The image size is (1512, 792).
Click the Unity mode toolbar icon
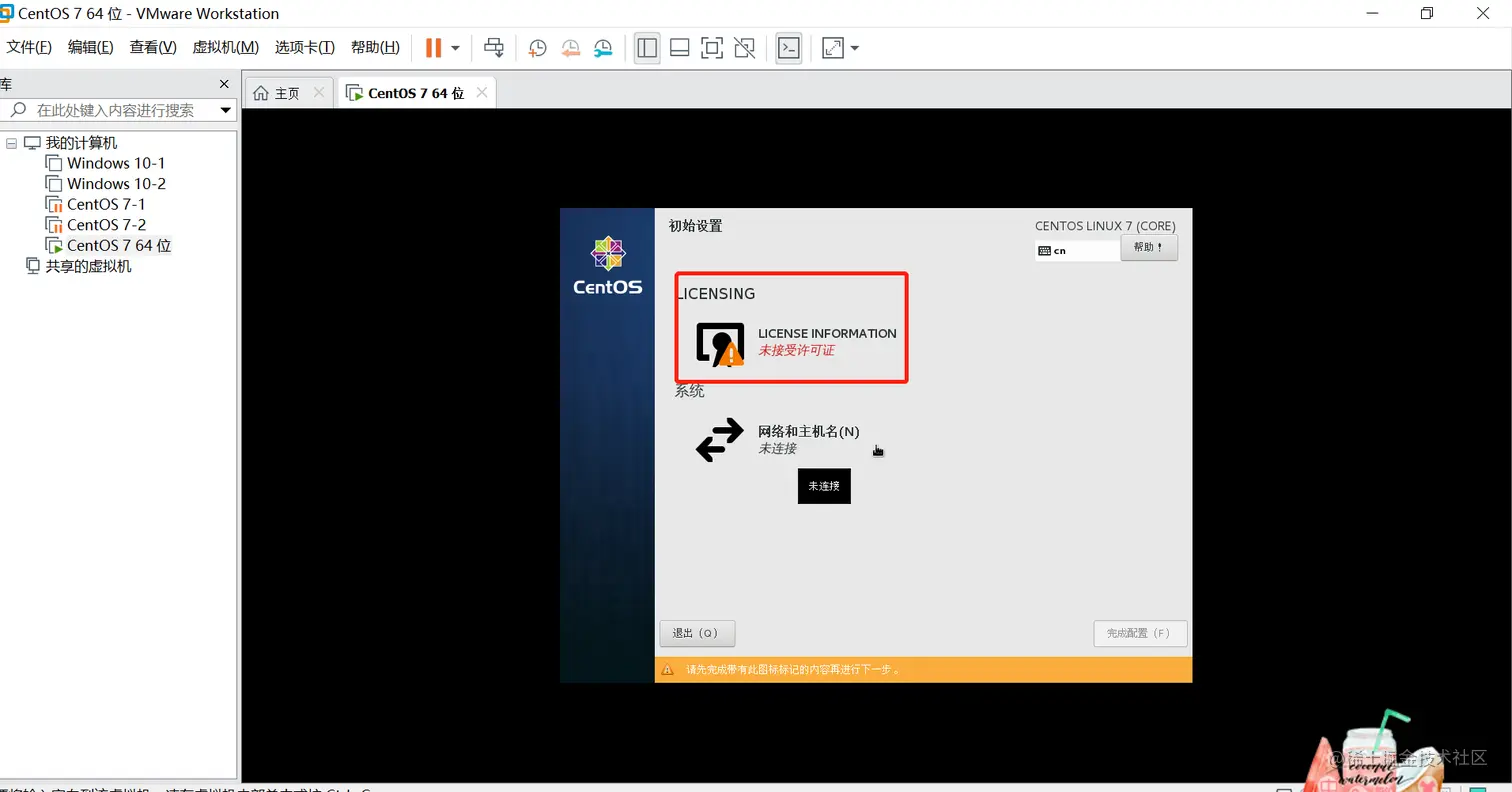coord(744,48)
